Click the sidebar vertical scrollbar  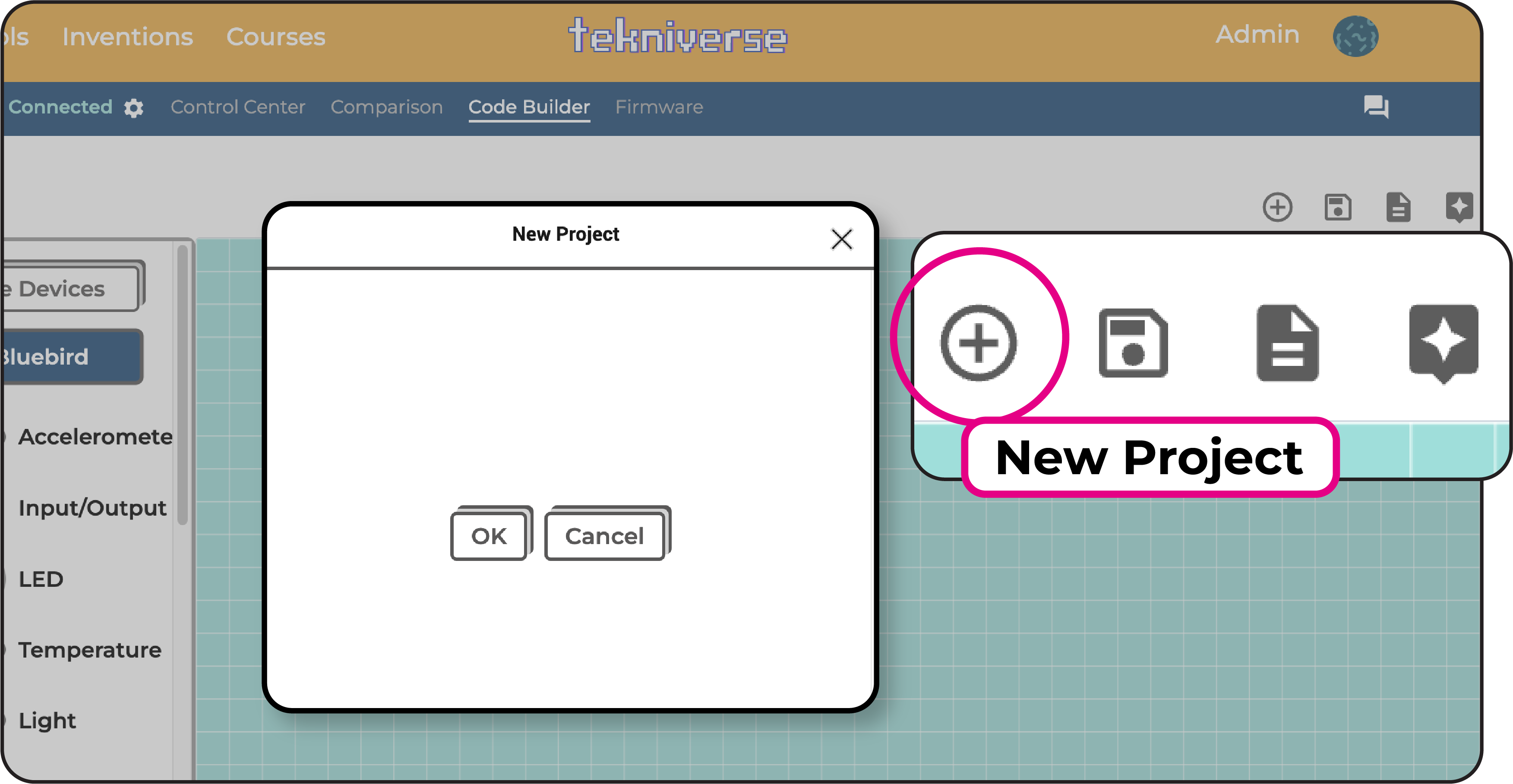[183, 384]
